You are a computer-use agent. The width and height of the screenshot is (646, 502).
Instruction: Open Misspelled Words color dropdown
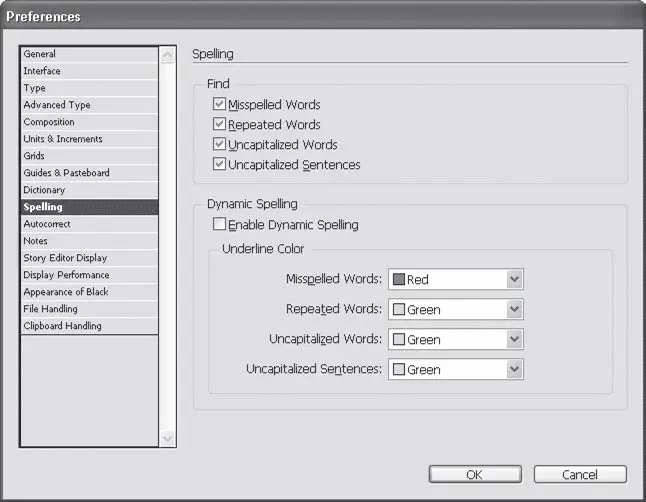[x=514, y=279]
